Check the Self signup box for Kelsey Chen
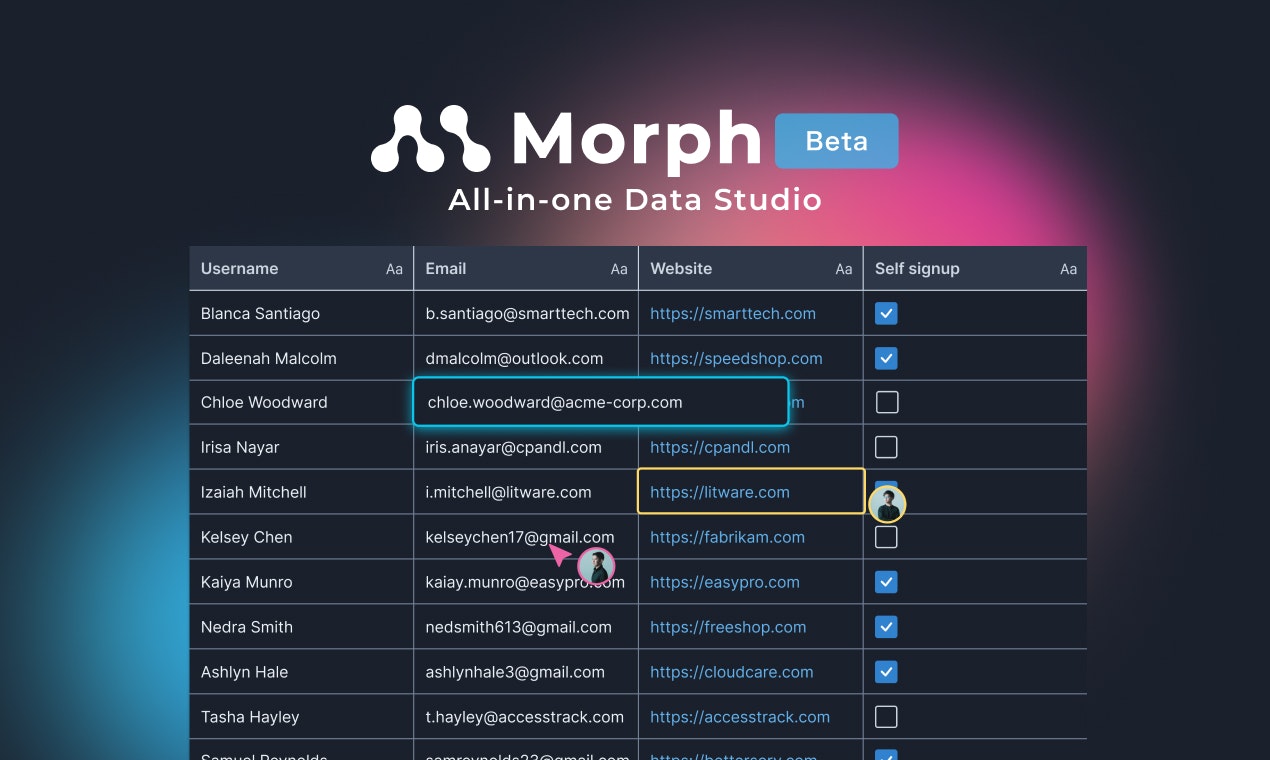The height and width of the screenshot is (760, 1270). (x=886, y=536)
